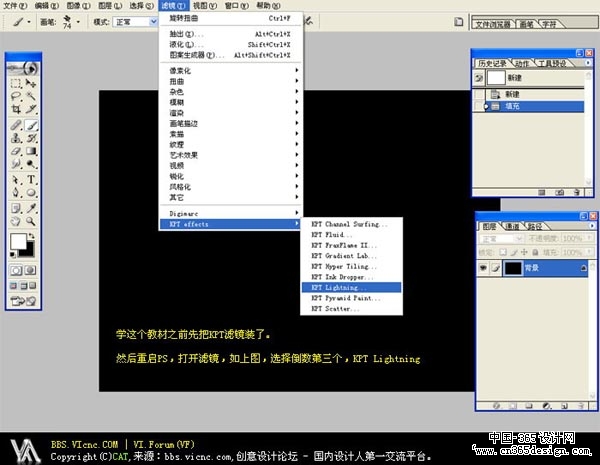Select the Type tool

coord(31,179)
